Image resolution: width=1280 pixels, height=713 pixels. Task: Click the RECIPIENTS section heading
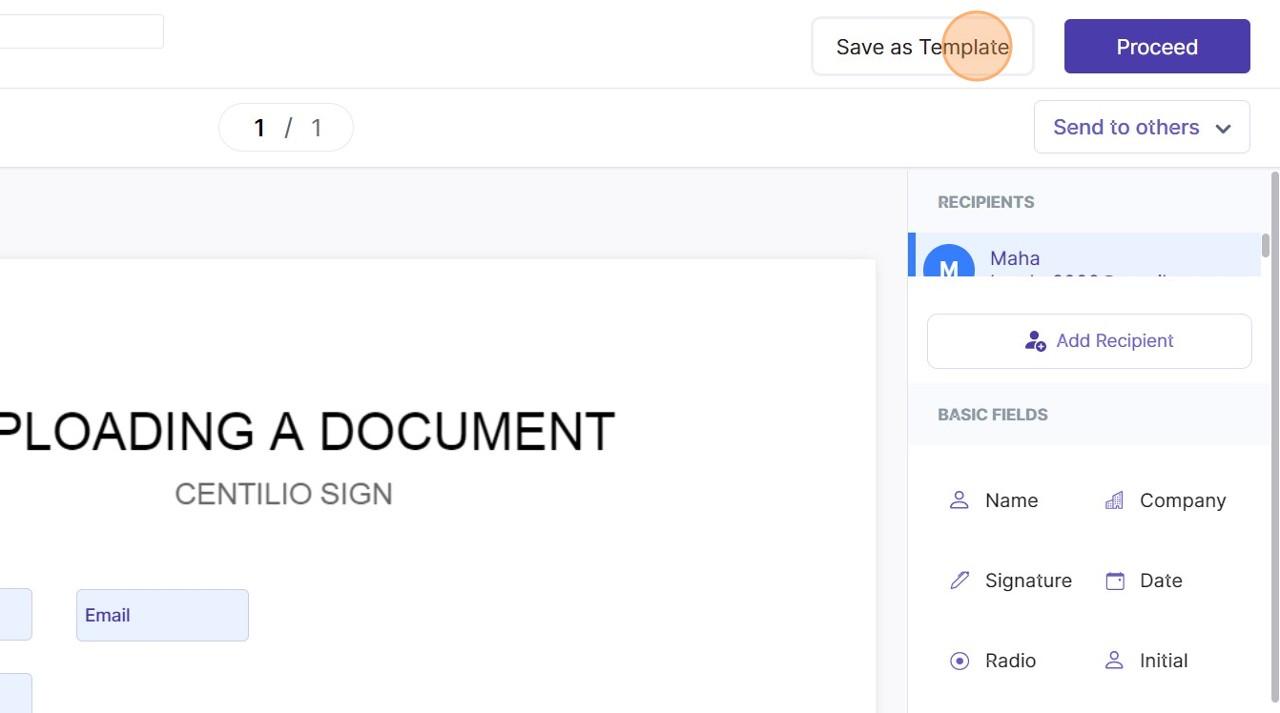coord(986,202)
